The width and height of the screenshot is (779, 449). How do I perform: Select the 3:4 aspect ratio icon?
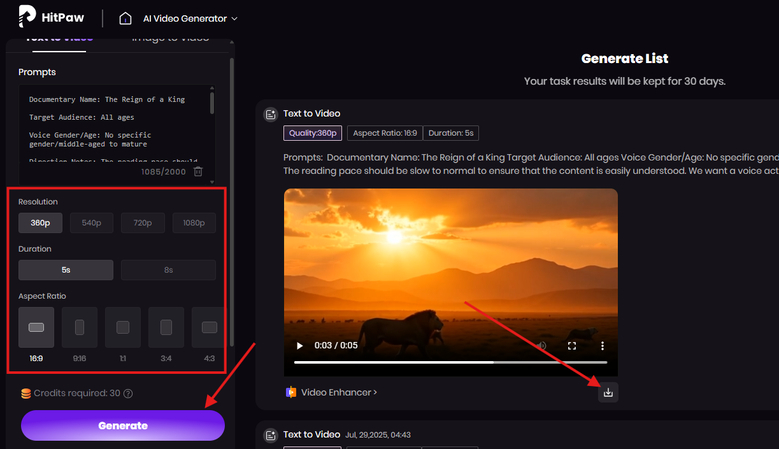166,327
